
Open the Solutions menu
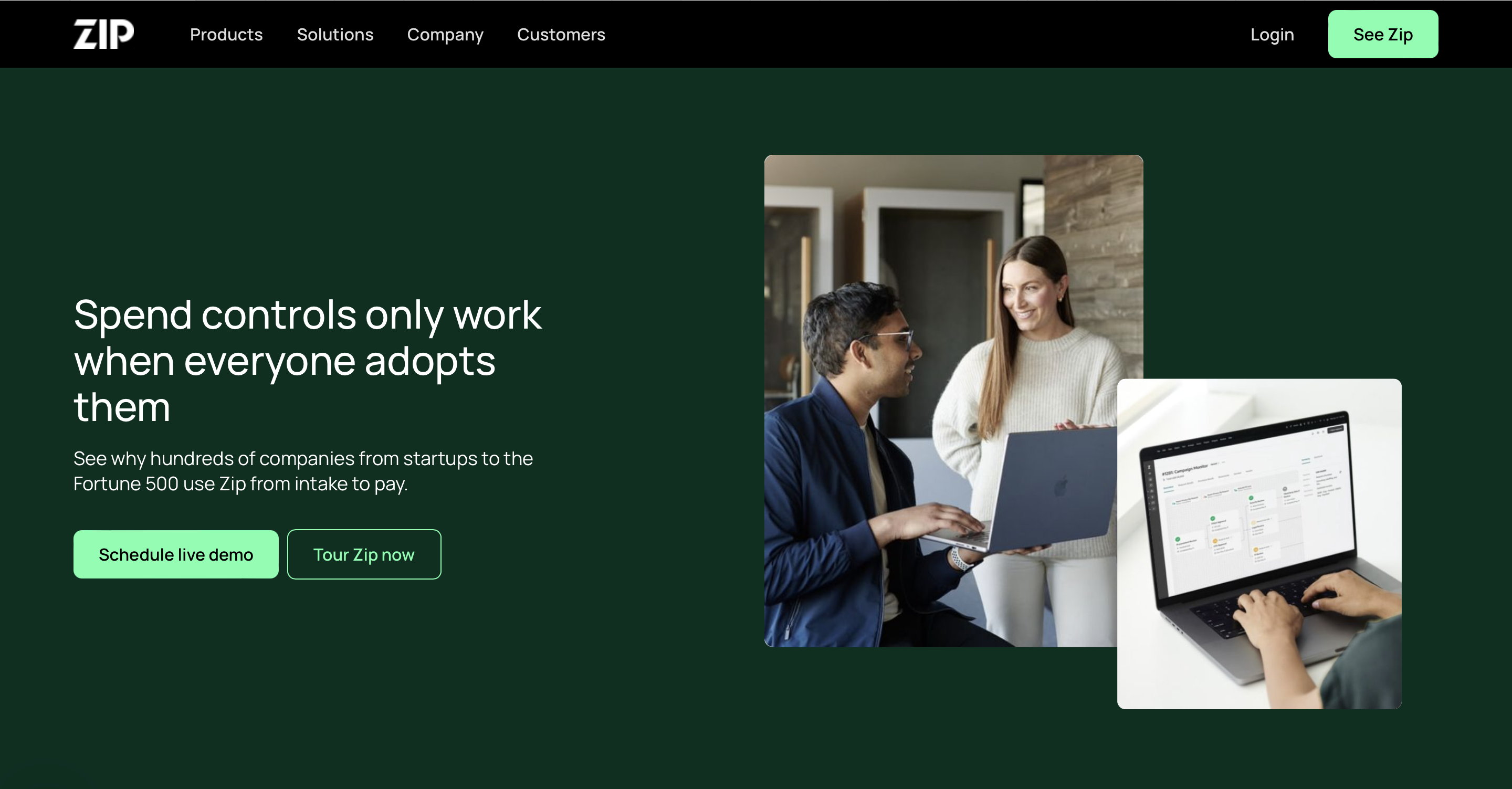pos(334,34)
